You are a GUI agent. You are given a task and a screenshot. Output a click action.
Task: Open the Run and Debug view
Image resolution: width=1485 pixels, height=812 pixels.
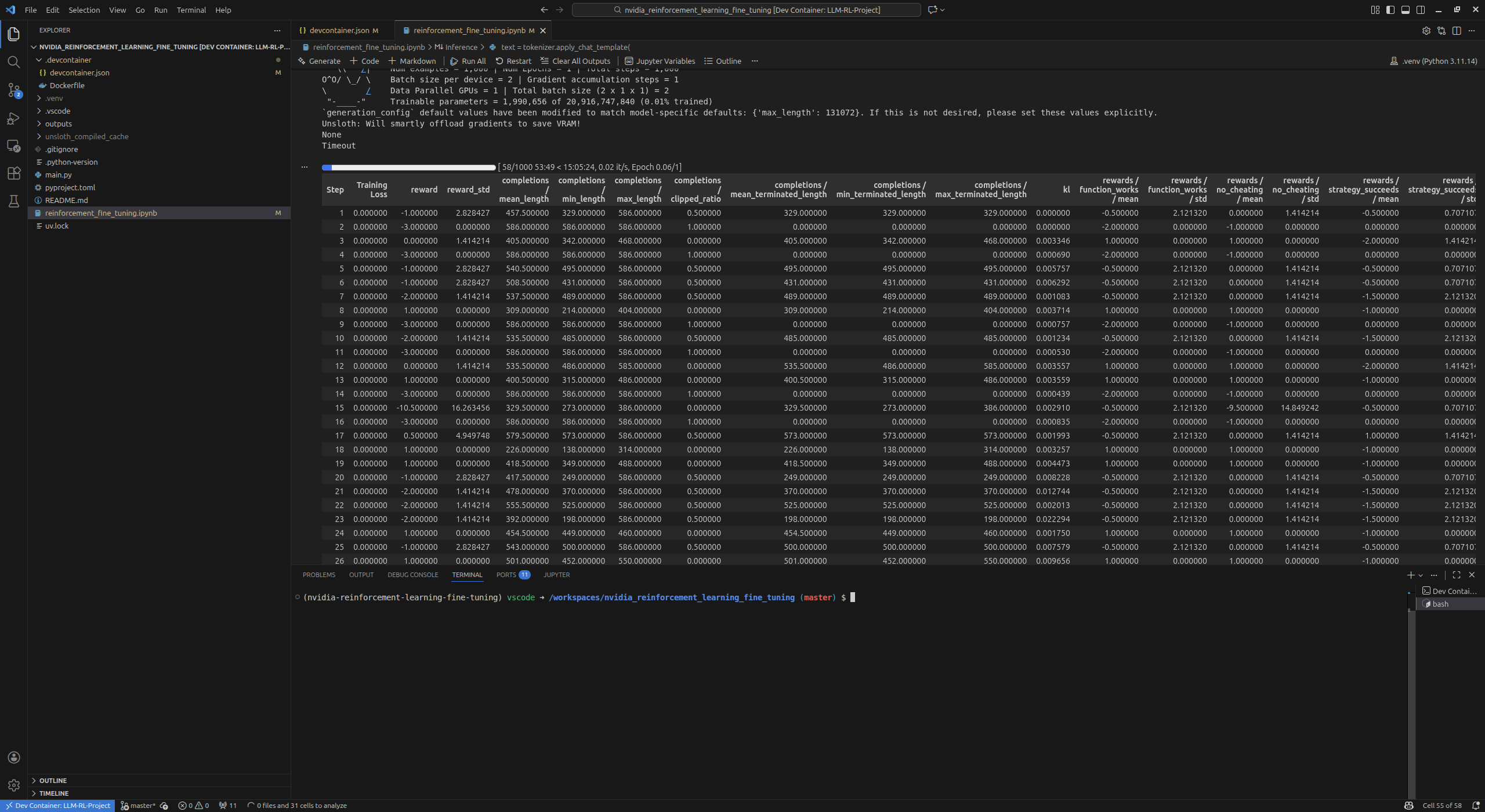[x=14, y=118]
